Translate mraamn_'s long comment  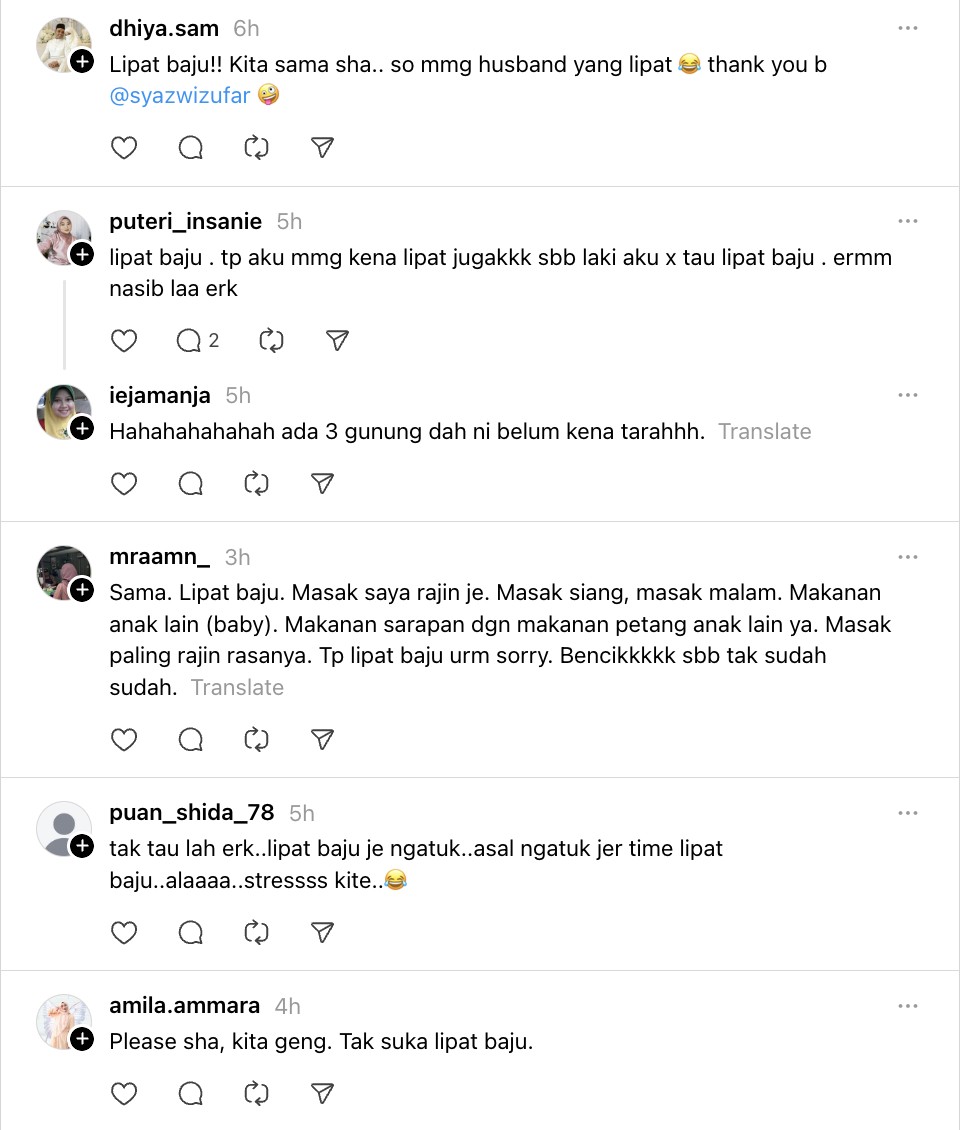(237, 688)
